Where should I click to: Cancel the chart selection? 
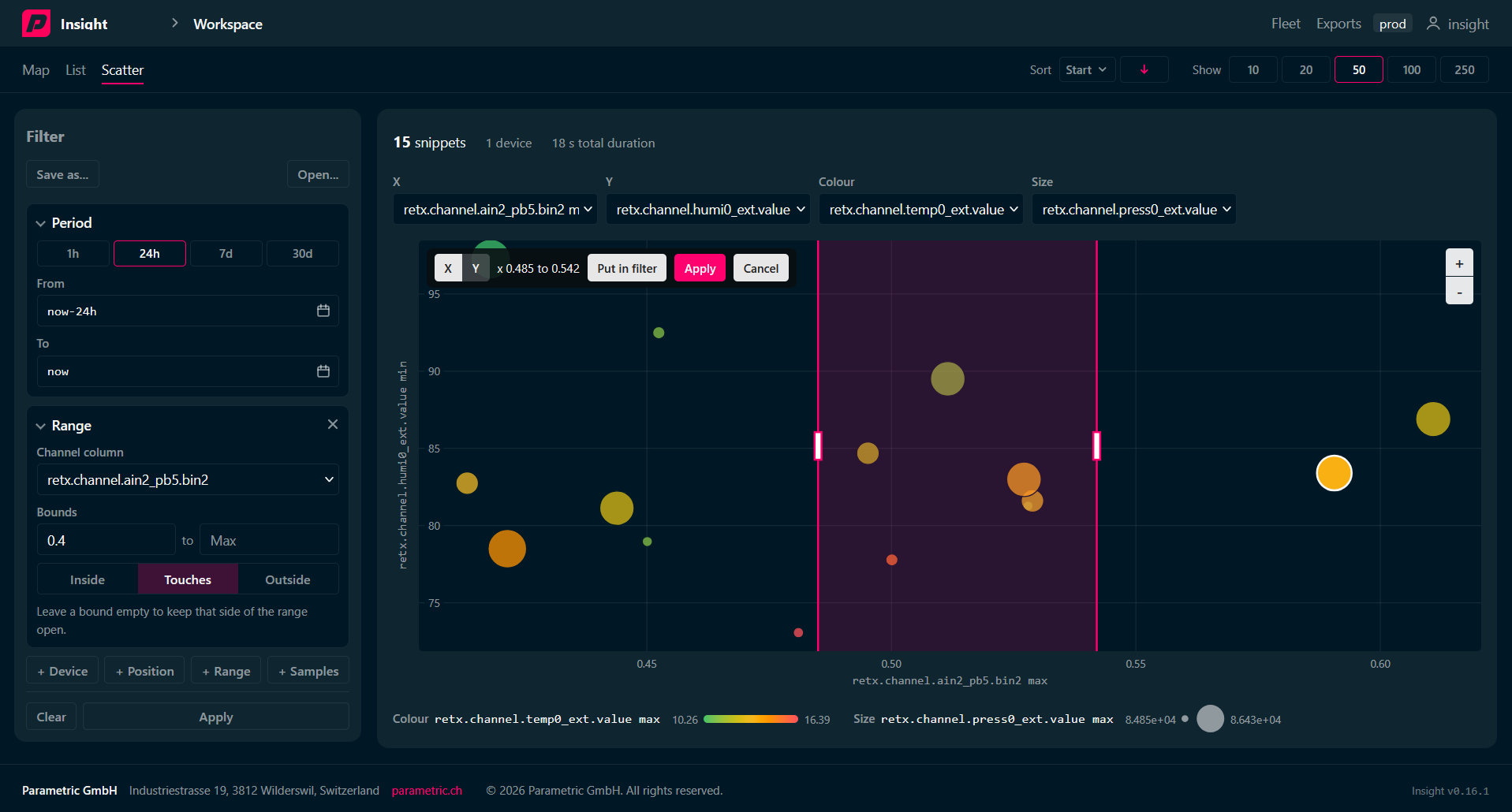click(x=760, y=269)
